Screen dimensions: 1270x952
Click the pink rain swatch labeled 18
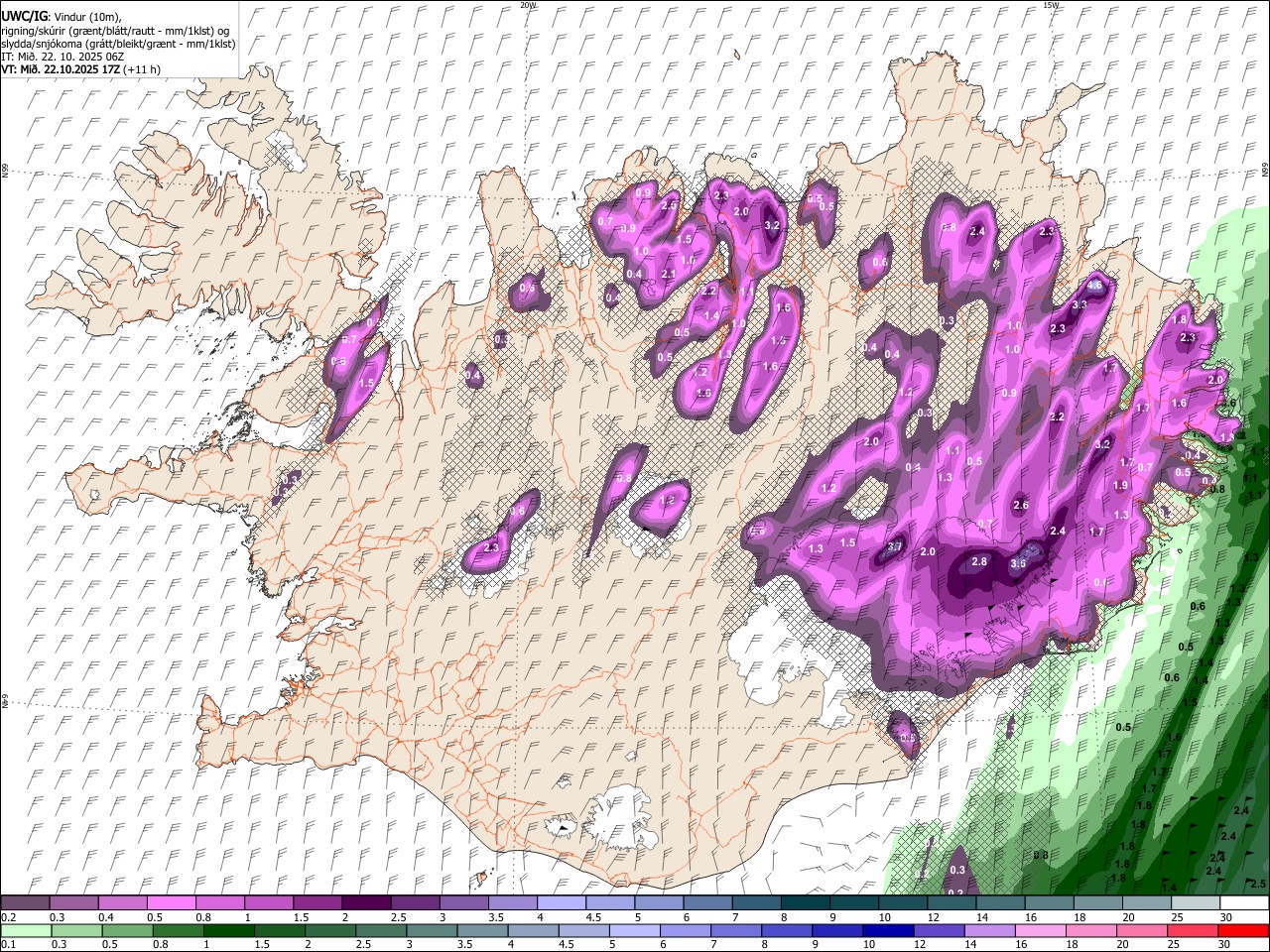[x=1090, y=931]
